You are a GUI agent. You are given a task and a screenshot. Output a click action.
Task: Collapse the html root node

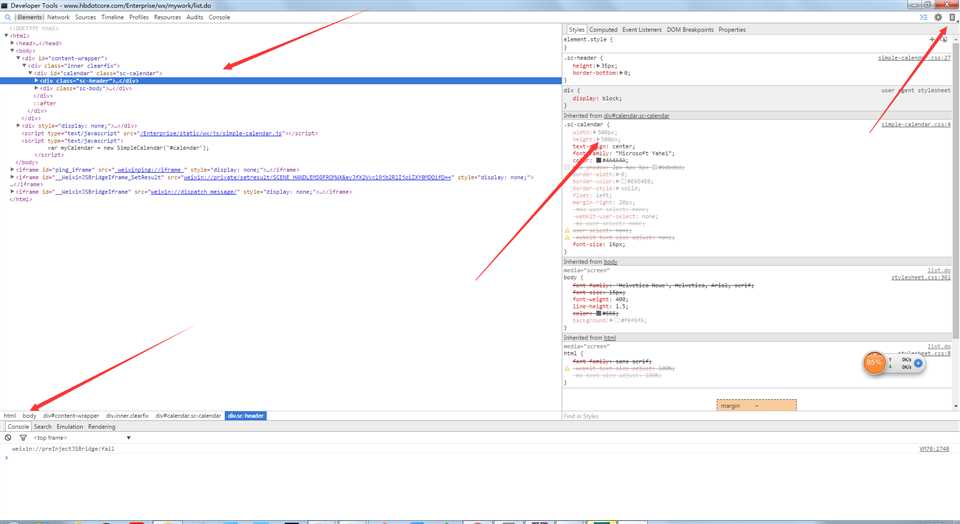click(7, 36)
